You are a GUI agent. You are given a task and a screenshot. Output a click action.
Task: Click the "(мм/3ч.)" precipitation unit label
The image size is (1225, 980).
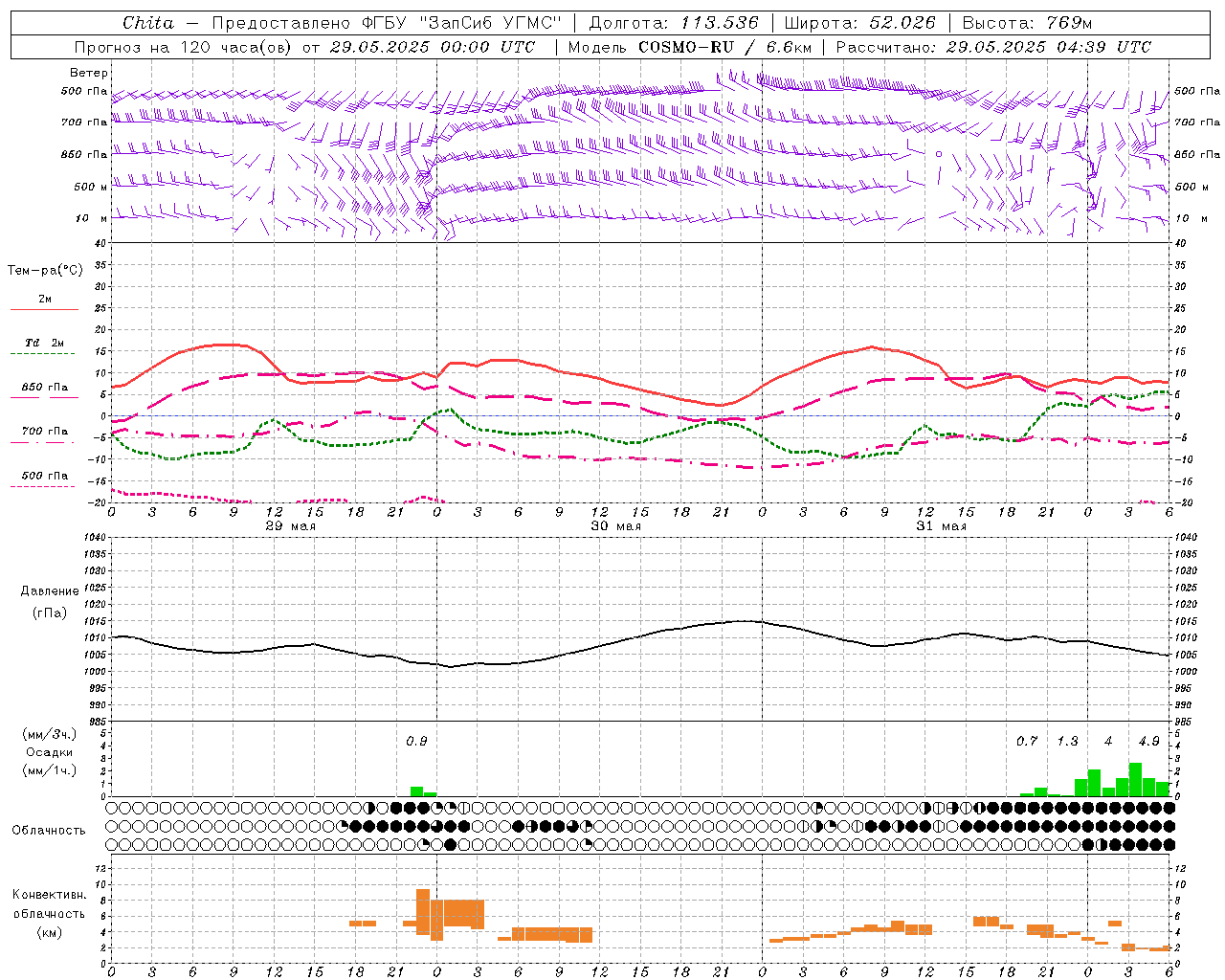pyautogui.click(x=48, y=734)
